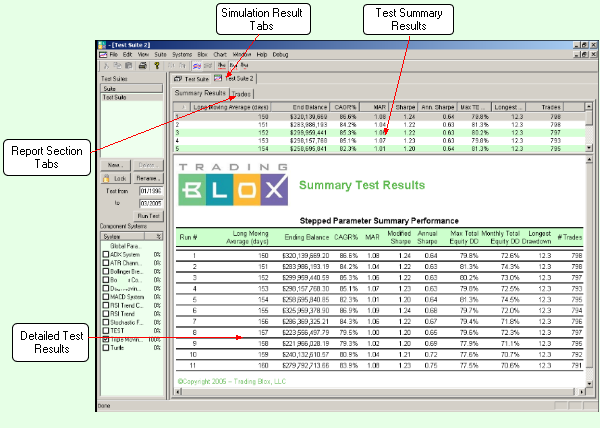
Task: Switch to the Trades report tab
Action: 241,94
